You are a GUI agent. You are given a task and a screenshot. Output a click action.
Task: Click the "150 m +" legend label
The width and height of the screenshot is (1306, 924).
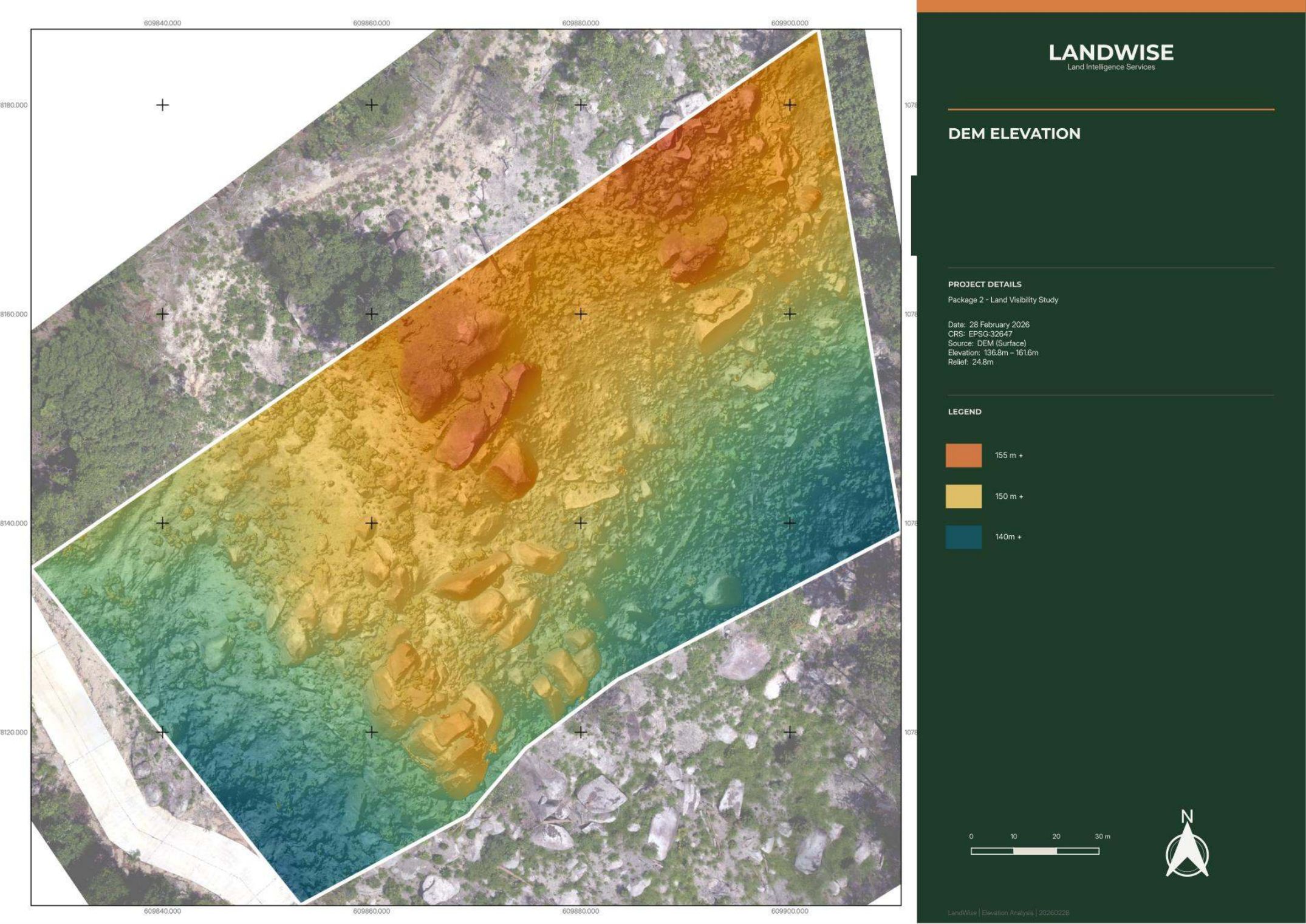[x=1009, y=496]
